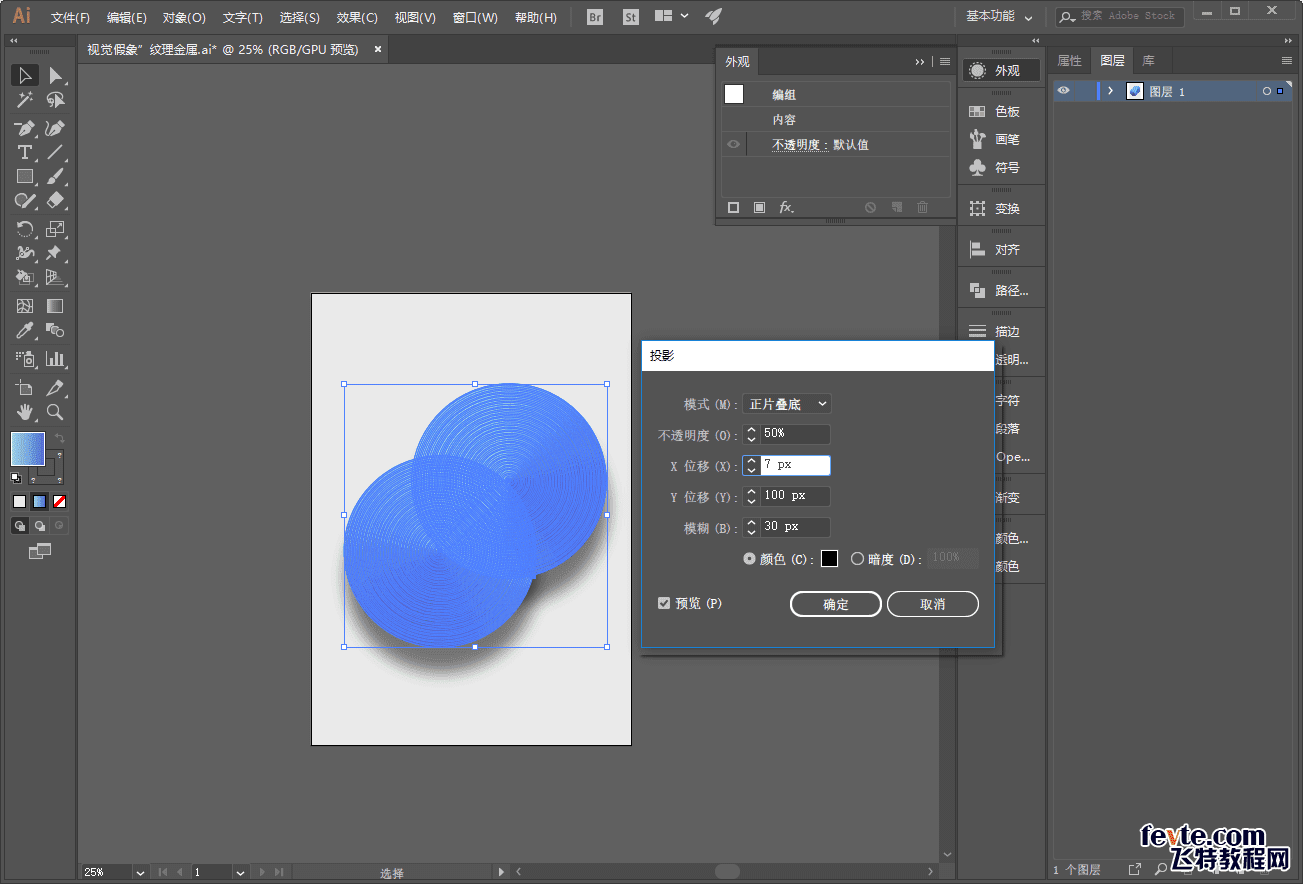Expand 图层 1 in the layers panel
This screenshot has width=1303, height=884.
tap(1110, 91)
